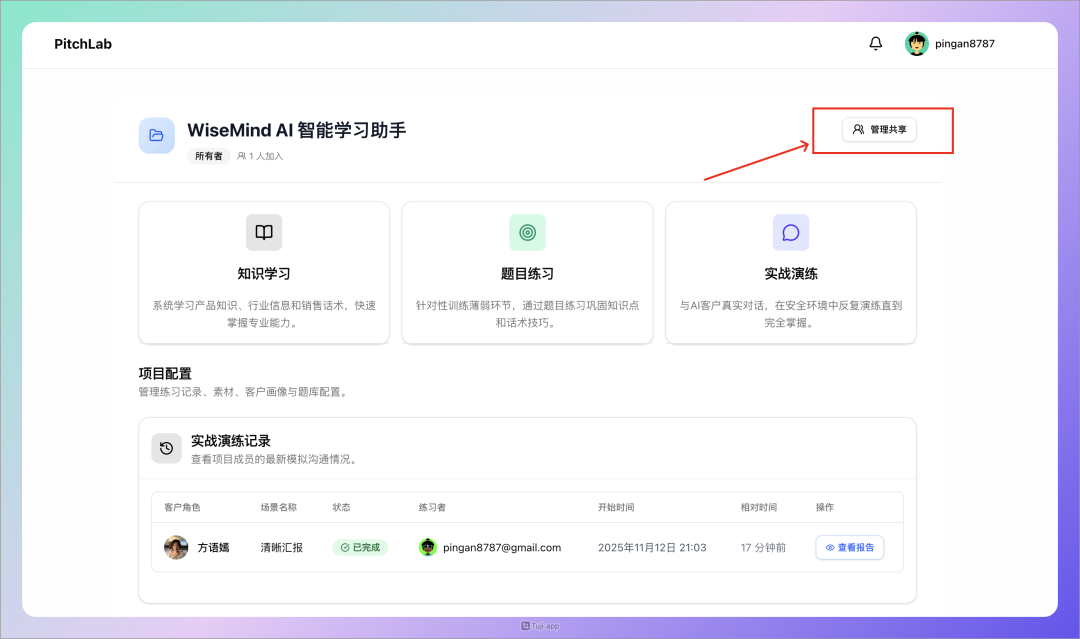Click the 操作 column header
1080x639 pixels.
[825, 507]
